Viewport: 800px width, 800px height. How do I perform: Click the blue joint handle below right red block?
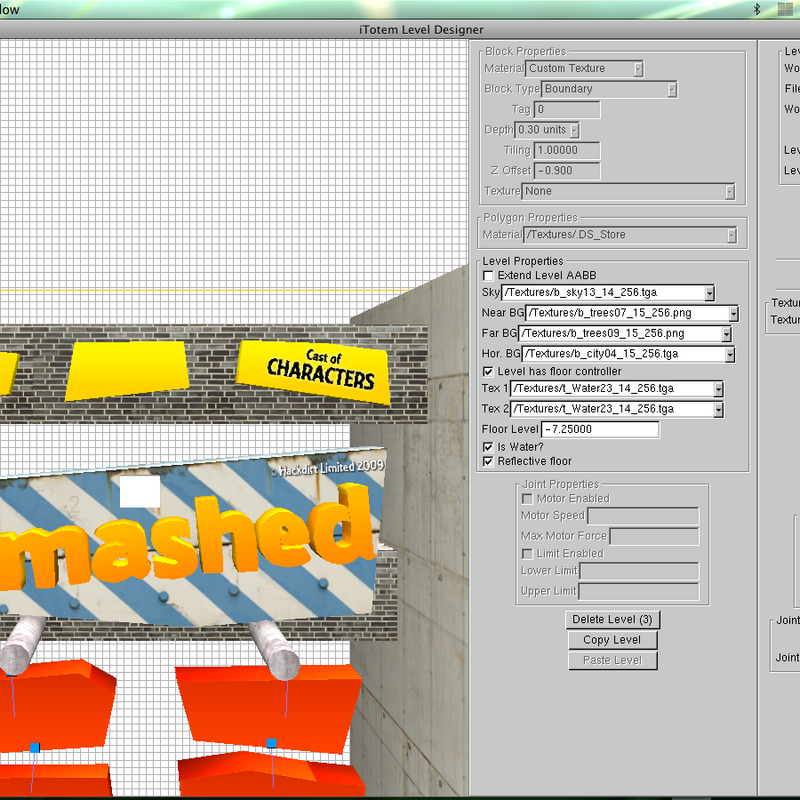click(271, 743)
